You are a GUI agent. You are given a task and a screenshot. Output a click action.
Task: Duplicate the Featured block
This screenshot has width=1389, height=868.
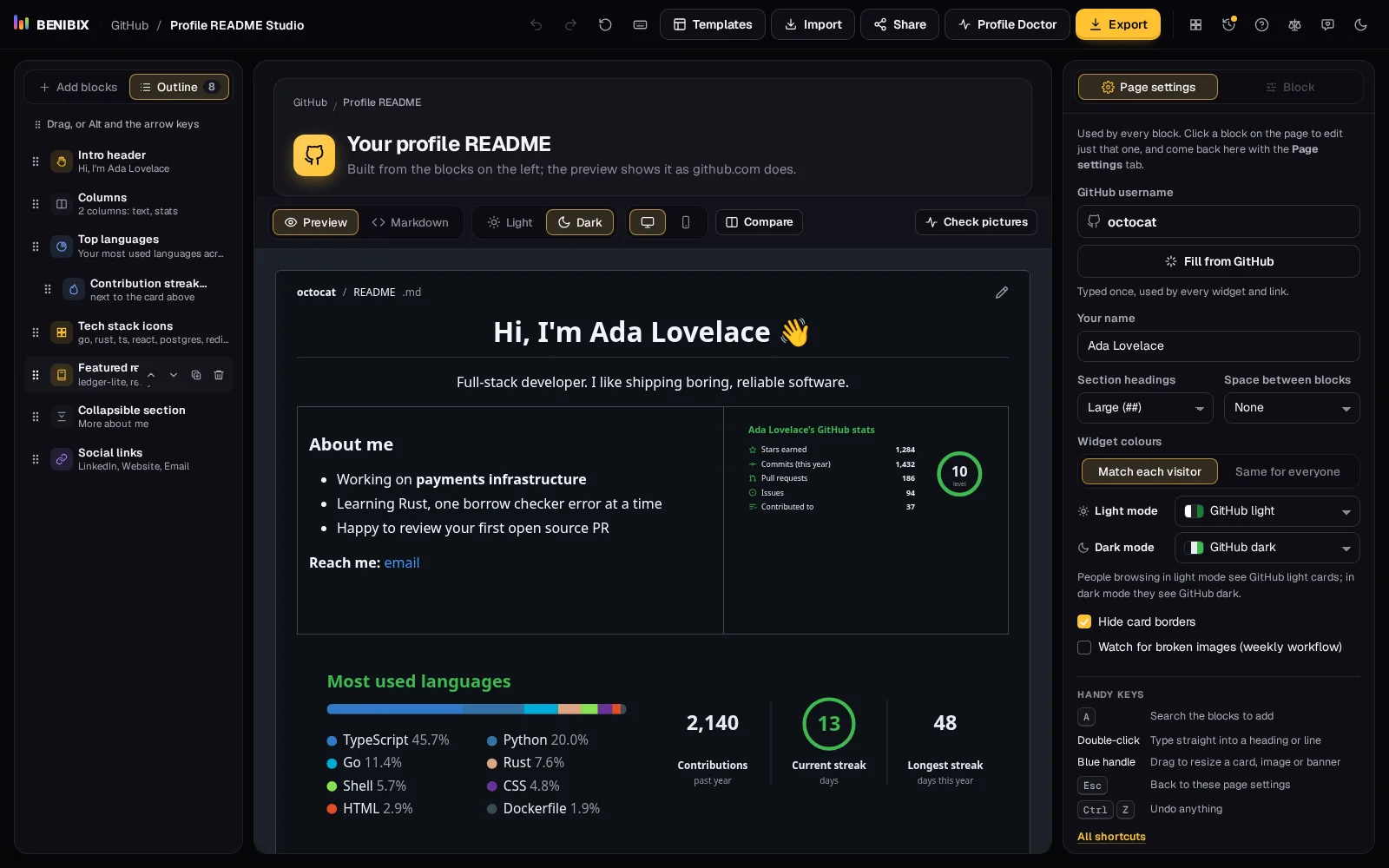tap(196, 375)
